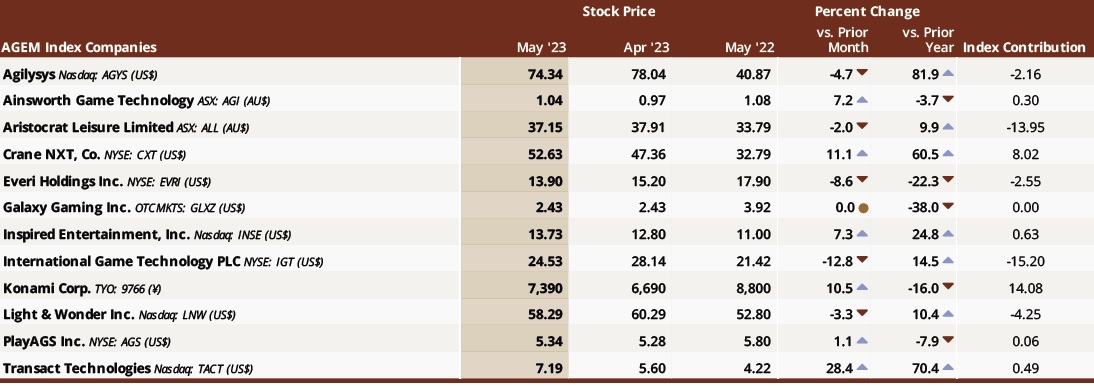Select the May '23 column header
1094x388 pixels.
pyautogui.click(x=541, y=48)
